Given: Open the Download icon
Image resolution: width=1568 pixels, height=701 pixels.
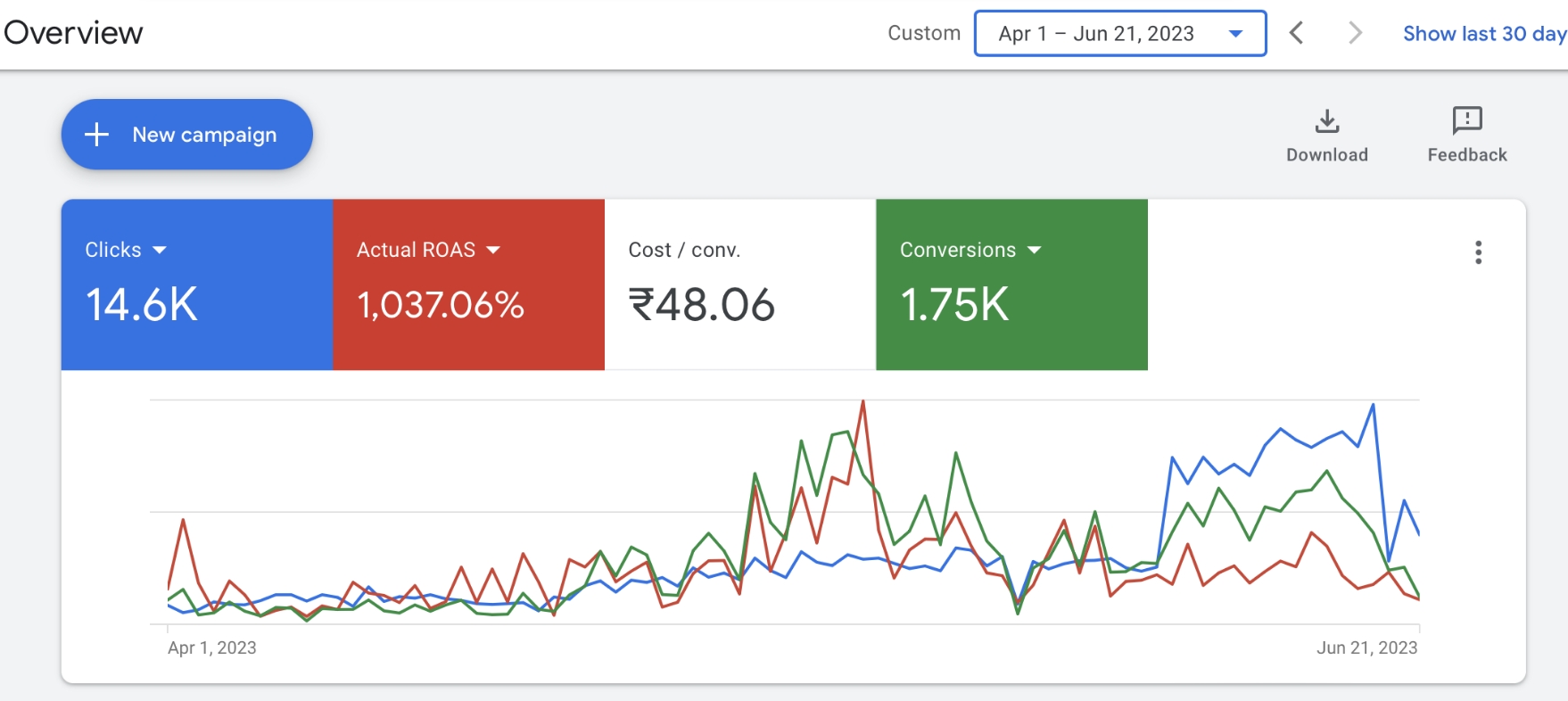Looking at the screenshot, I should coord(1327,120).
